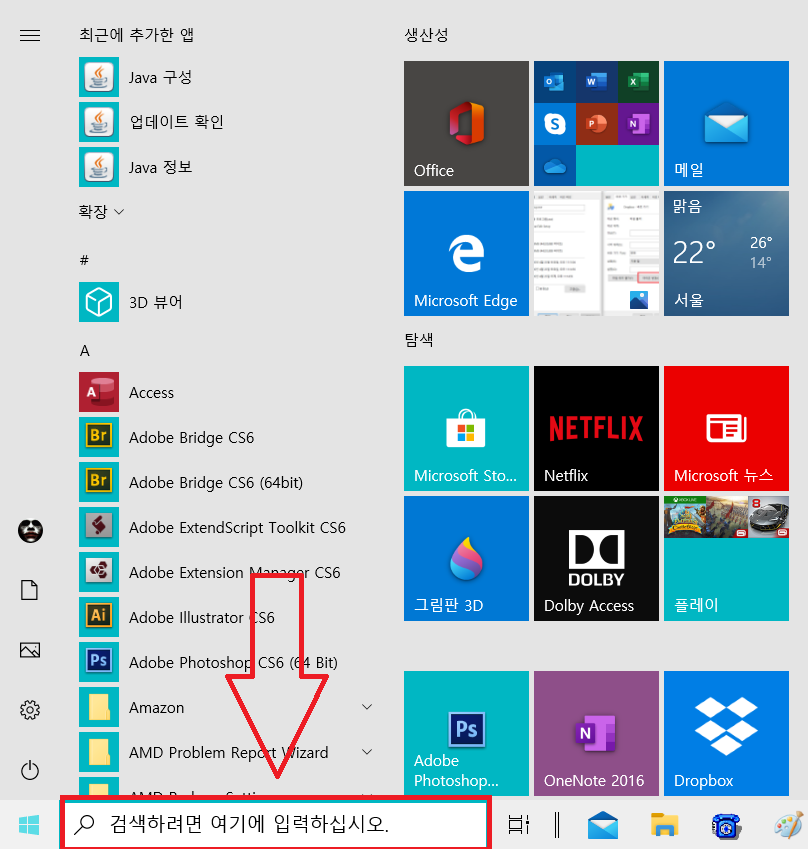Open the Power options button
Image resolution: width=808 pixels, height=849 pixels.
click(30, 770)
